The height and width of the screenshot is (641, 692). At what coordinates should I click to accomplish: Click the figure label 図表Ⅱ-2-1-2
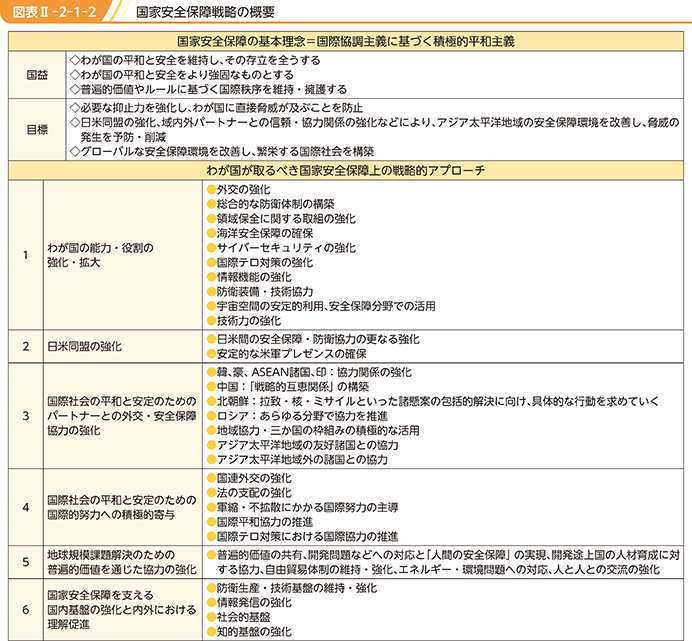(x=53, y=11)
